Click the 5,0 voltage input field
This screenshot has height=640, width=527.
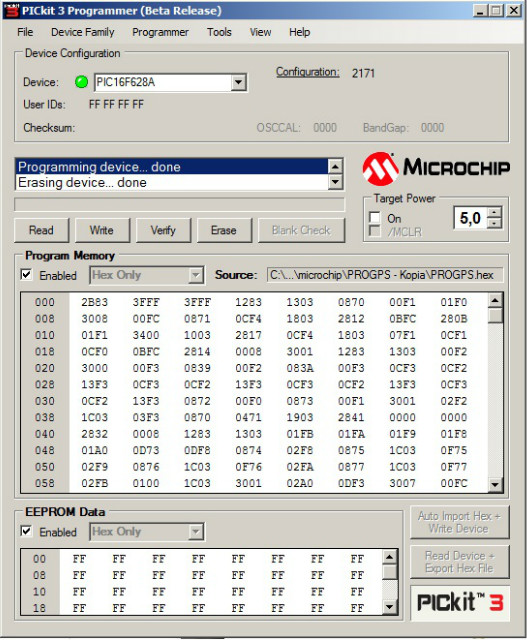[471, 218]
